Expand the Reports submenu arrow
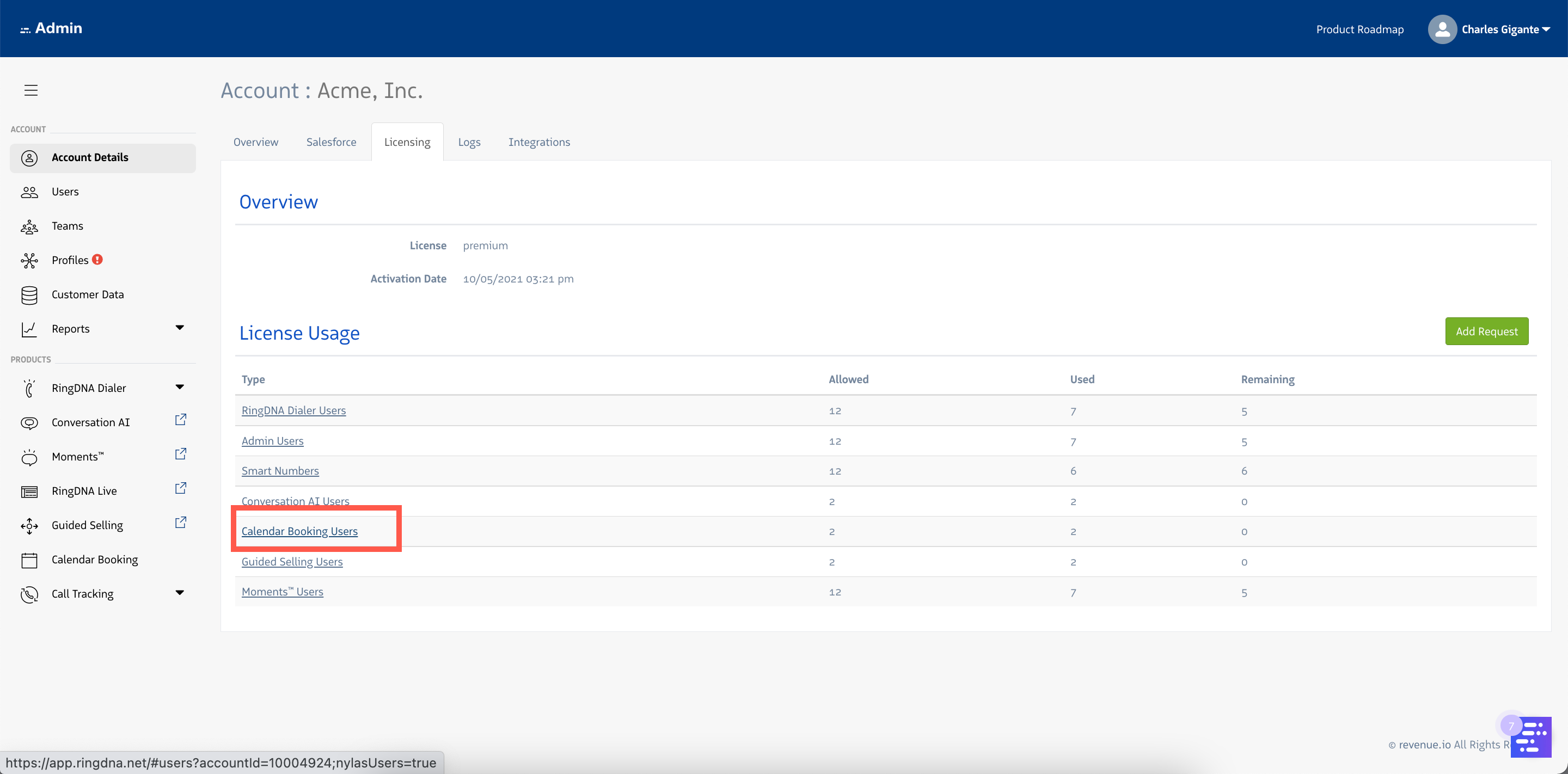The height and width of the screenshot is (774, 1568). click(180, 328)
